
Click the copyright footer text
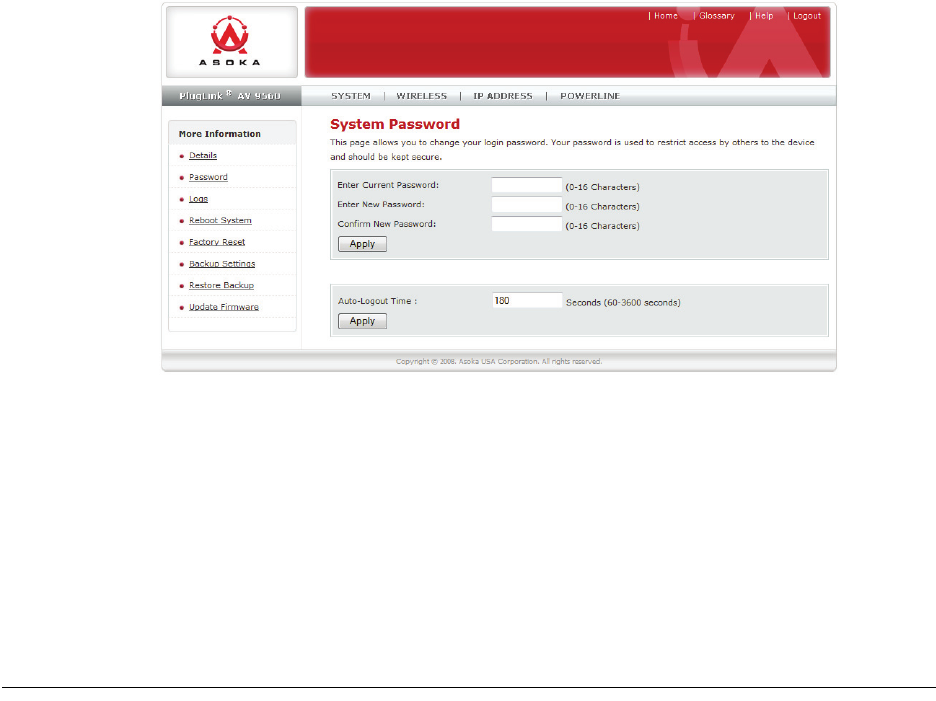(x=499, y=361)
